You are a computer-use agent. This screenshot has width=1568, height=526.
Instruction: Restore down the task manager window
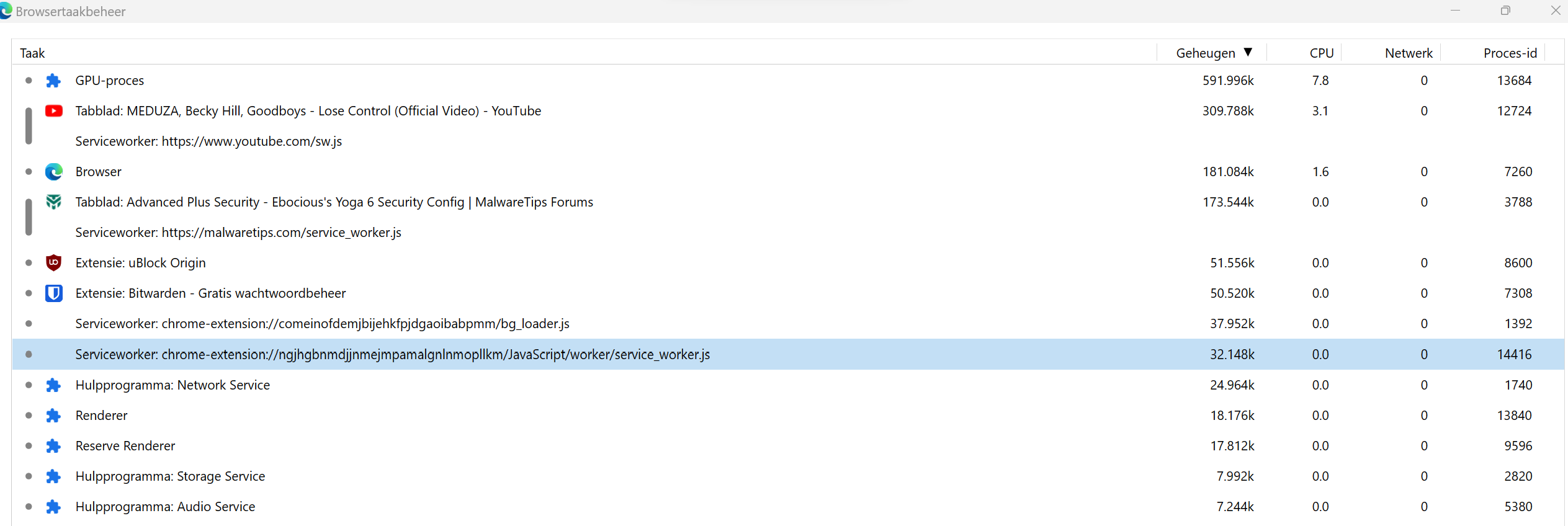click(x=1505, y=11)
